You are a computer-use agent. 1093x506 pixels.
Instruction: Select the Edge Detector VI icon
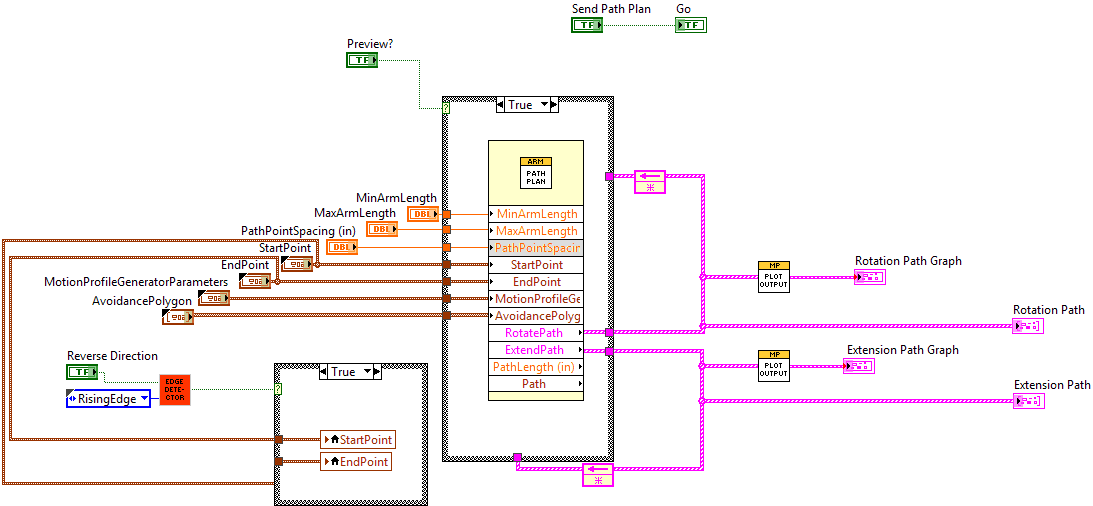click(x=174, y=390)
